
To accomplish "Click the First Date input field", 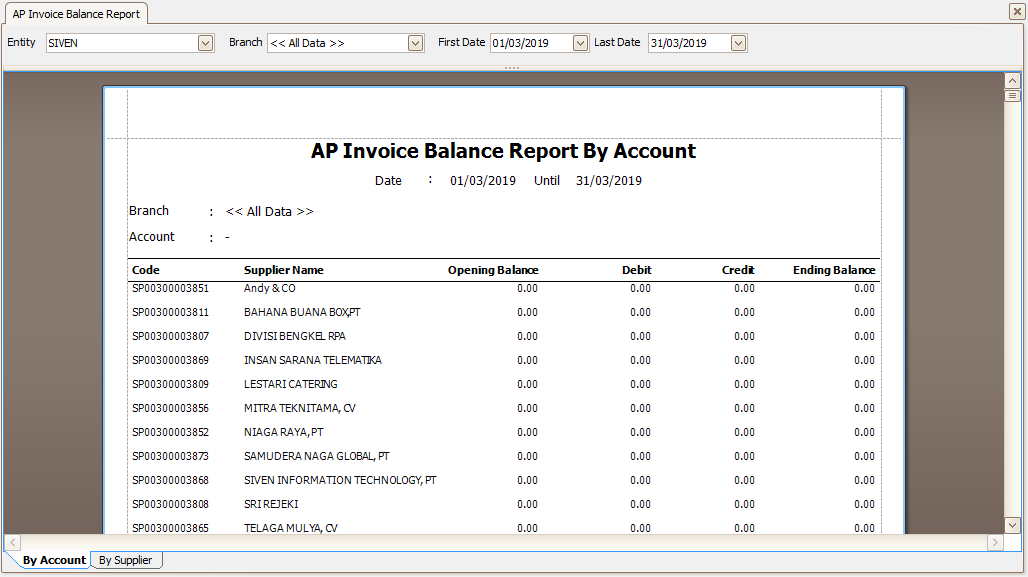I will point(532,43).
